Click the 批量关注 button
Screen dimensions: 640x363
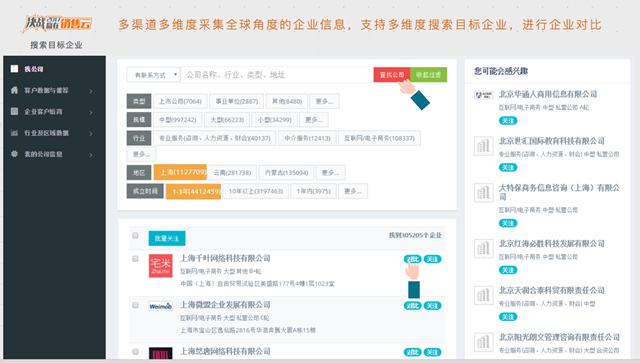pos(167,238)
